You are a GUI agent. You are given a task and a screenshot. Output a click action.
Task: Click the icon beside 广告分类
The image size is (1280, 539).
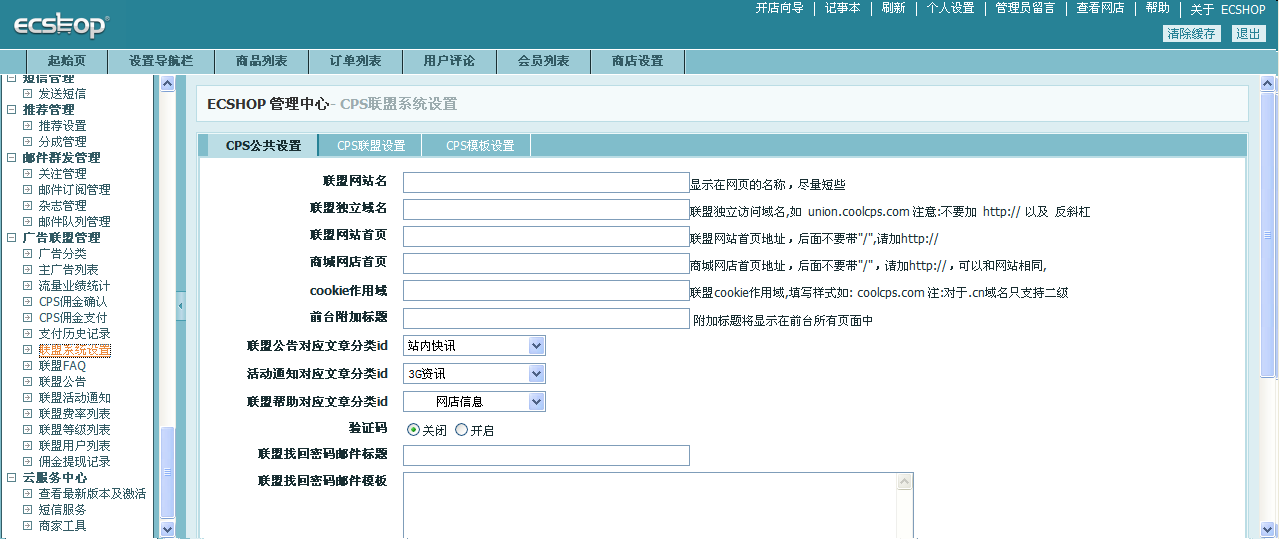pos(28,254)
